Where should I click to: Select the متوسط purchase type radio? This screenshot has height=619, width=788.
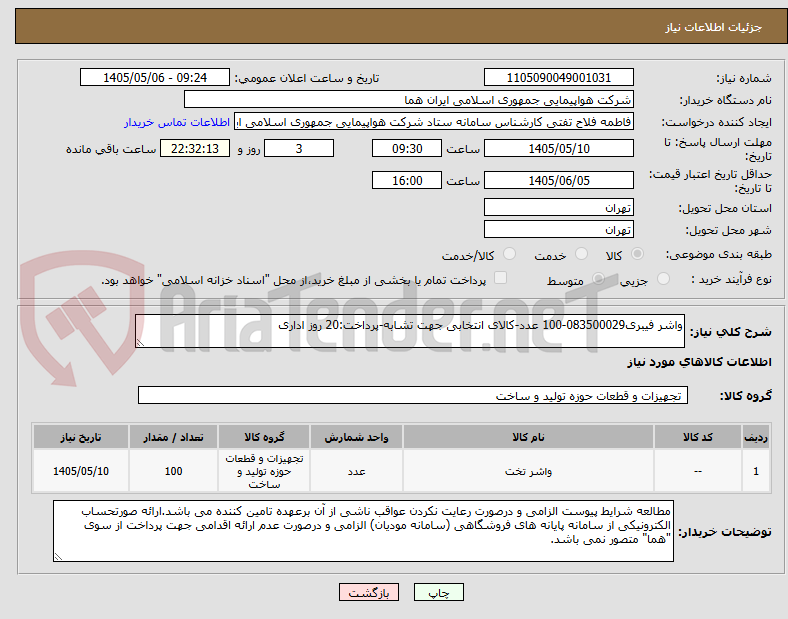coord(598,279)
